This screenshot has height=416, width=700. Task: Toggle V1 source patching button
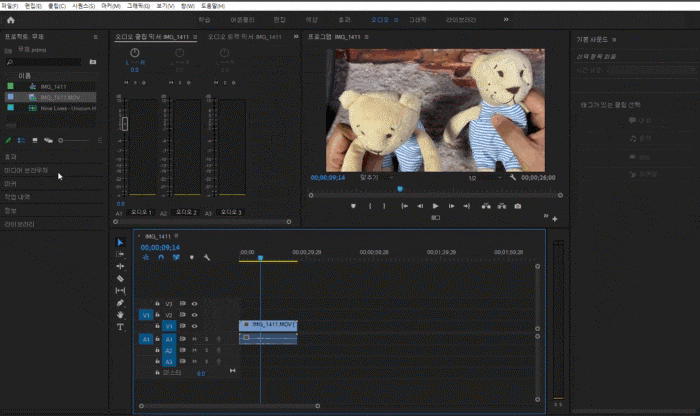[x=146, y=315]
